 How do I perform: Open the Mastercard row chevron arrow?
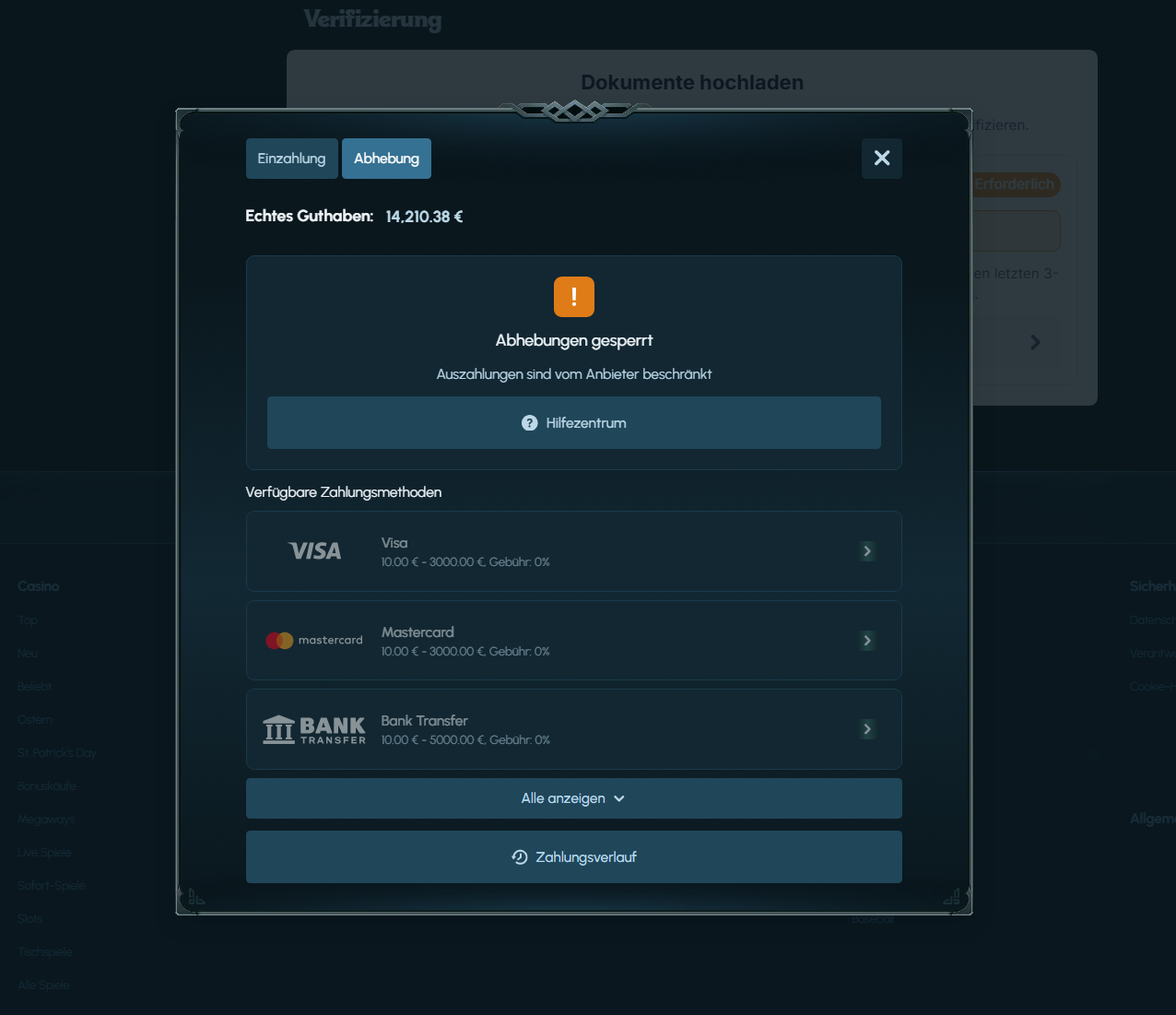click(x=867, y=641)
